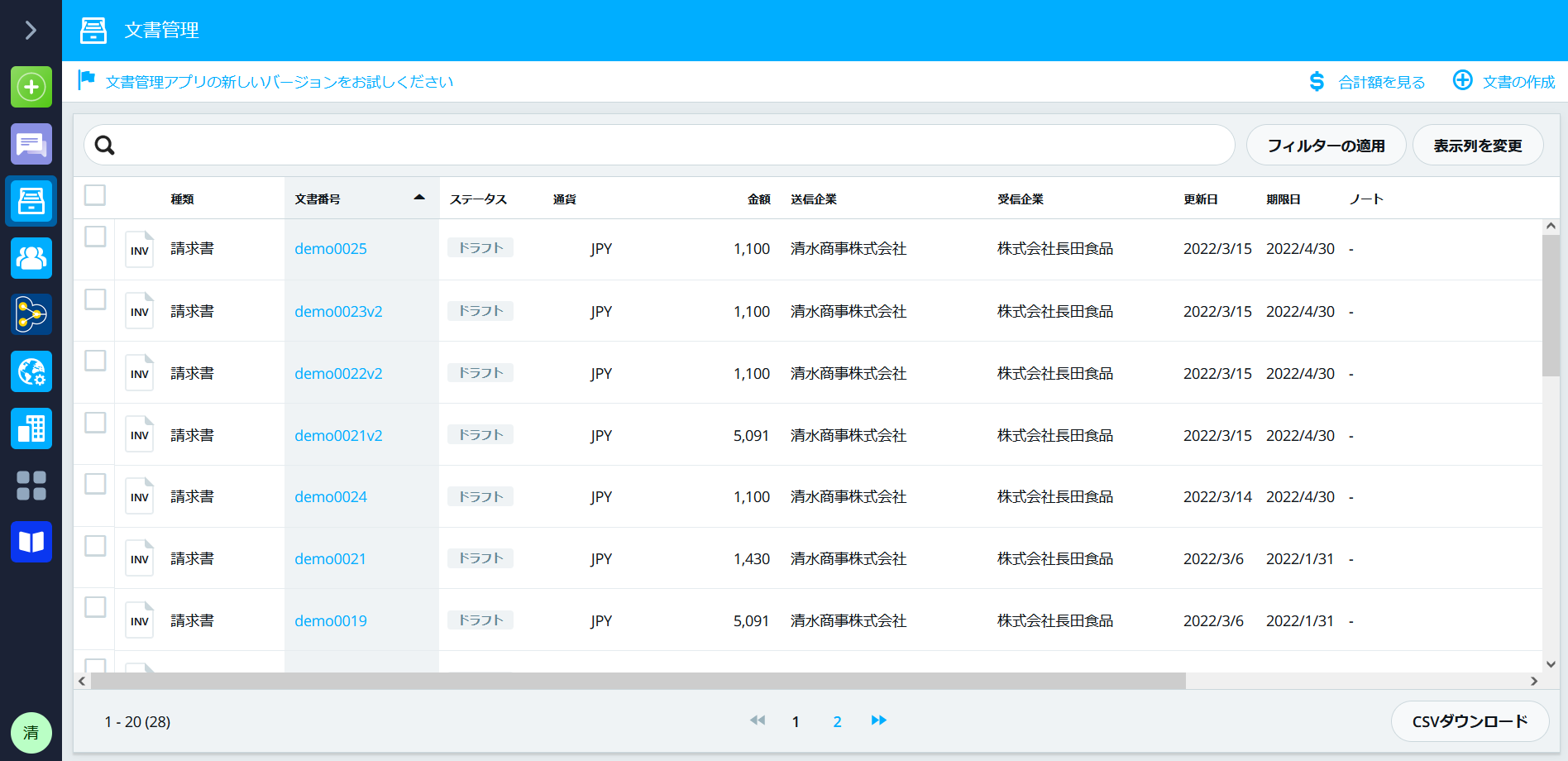Select page 1 in pagination

coord(796,722)
